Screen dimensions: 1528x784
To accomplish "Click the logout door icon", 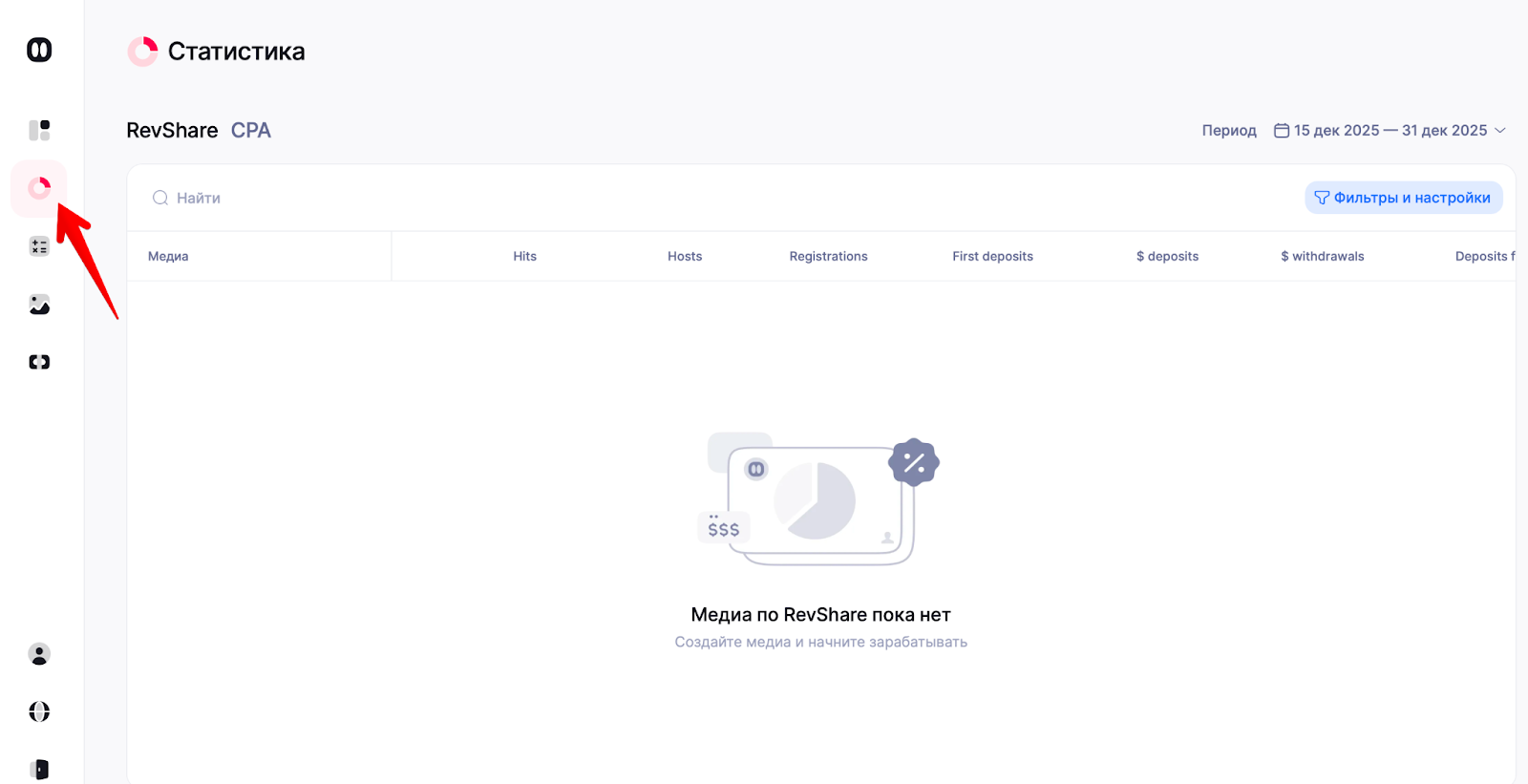I will point(39,769).
